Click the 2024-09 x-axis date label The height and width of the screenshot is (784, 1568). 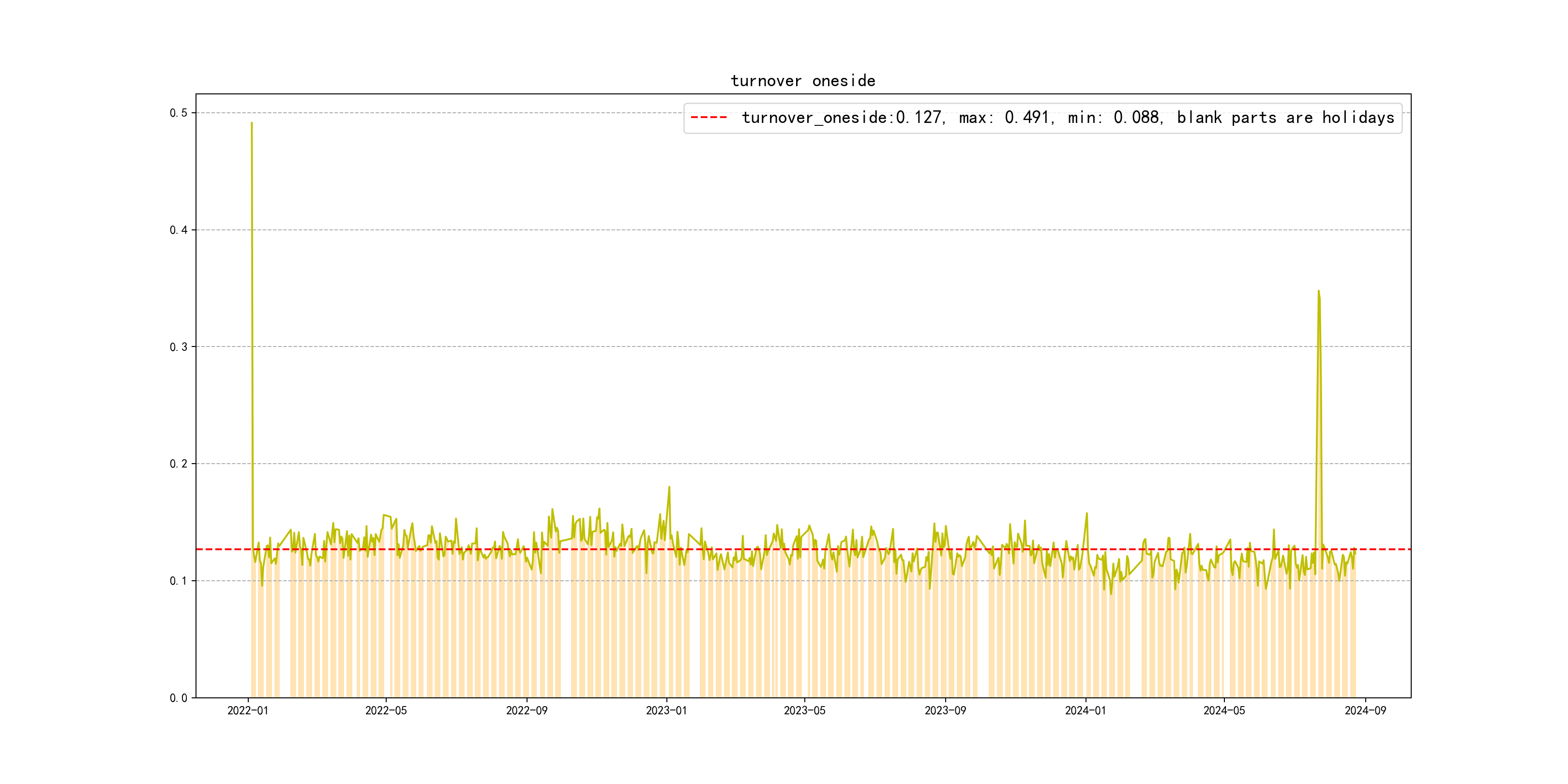pos(1365,711)
